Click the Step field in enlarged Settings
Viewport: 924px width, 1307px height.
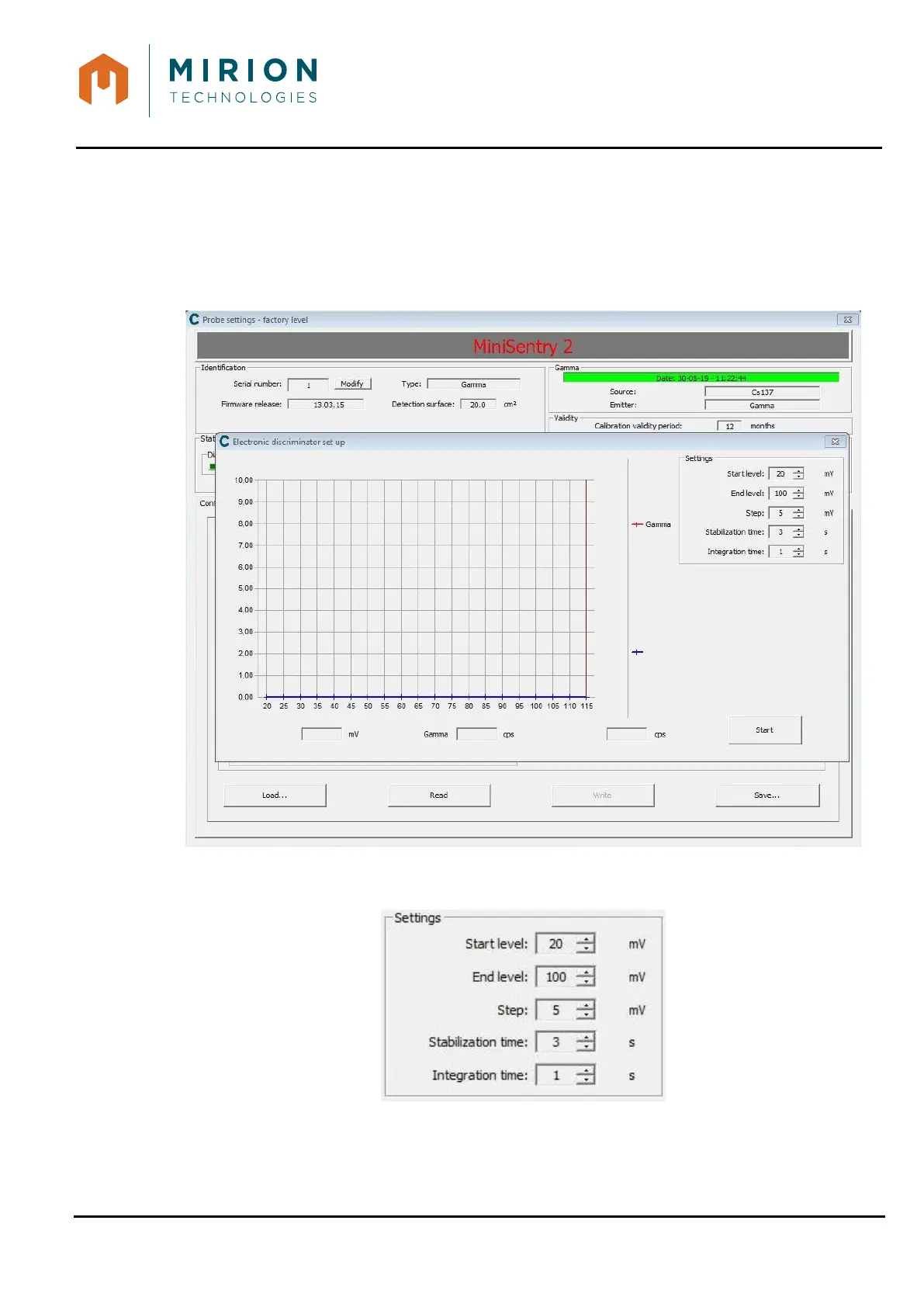point(556,1010)
